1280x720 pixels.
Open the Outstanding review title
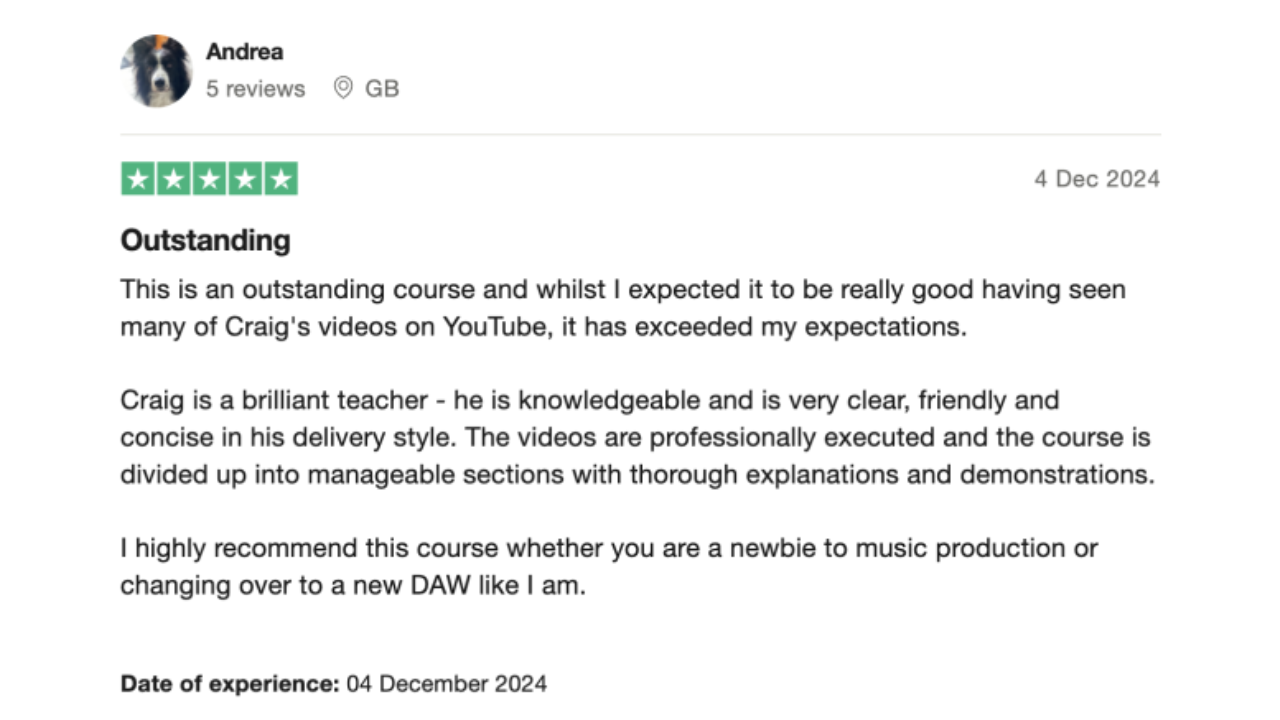pyautogui.click(x=205, y=240)
